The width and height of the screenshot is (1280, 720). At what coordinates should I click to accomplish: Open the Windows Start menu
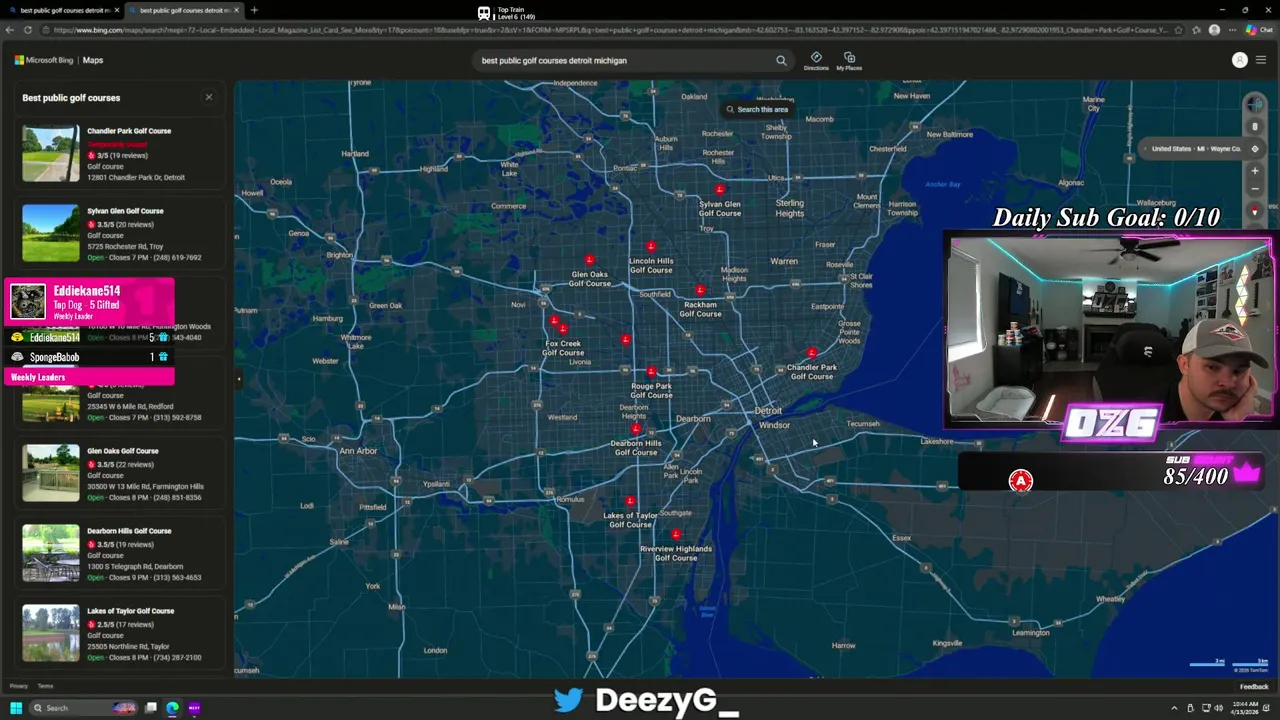click(16, 708)
